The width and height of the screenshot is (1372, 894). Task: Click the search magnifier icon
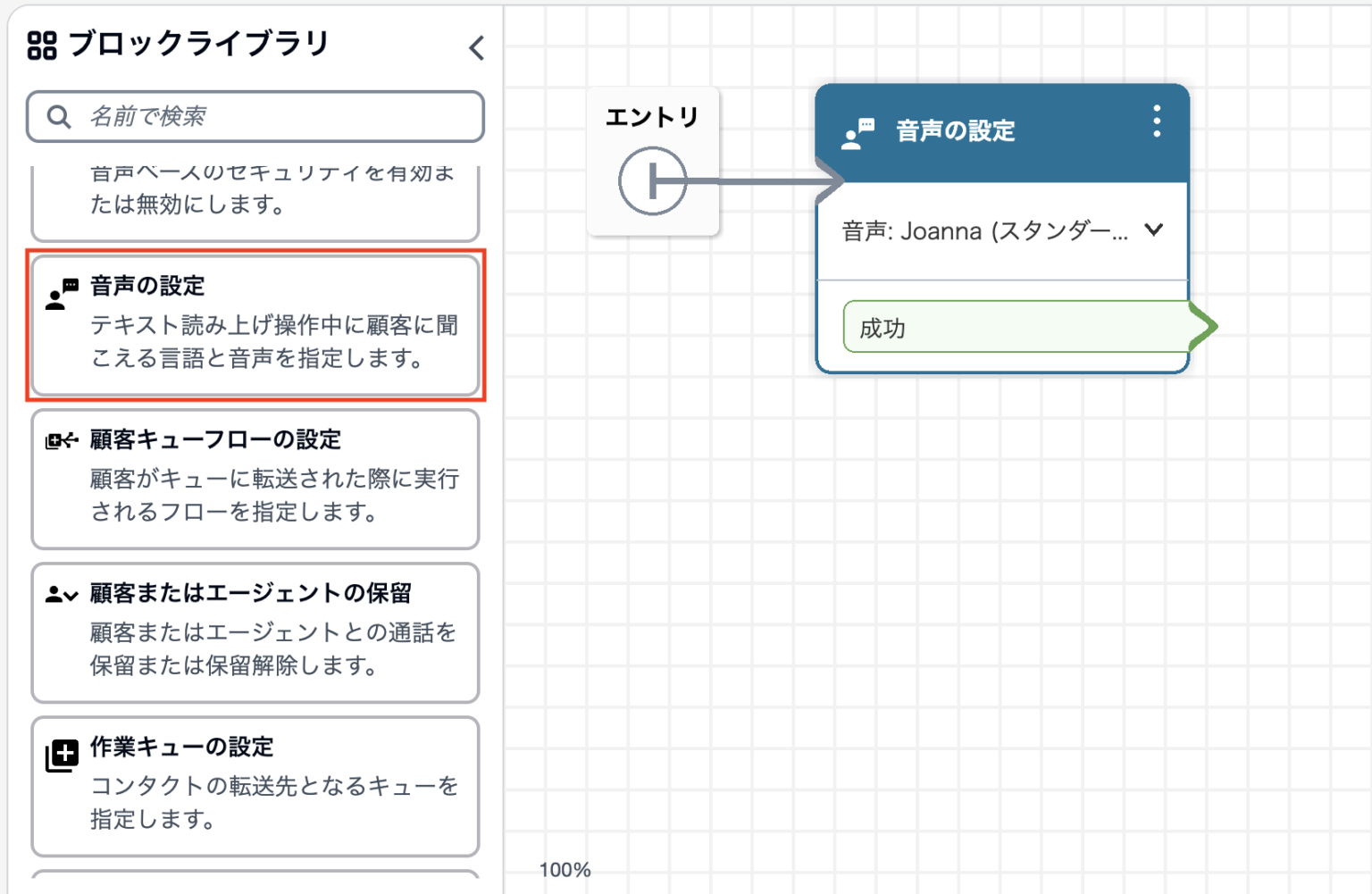[58, 116]
